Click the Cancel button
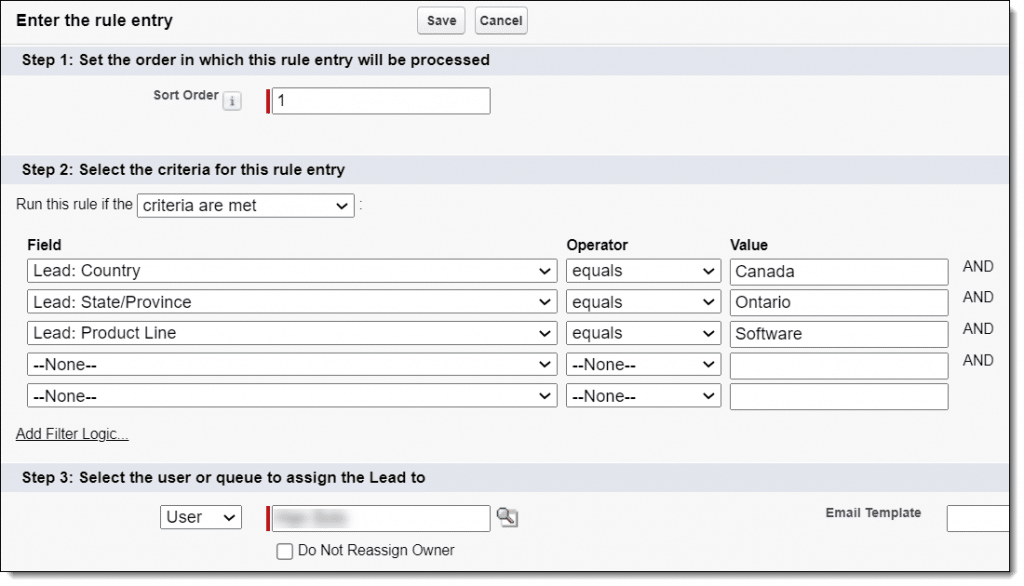 tap(501, 21)
